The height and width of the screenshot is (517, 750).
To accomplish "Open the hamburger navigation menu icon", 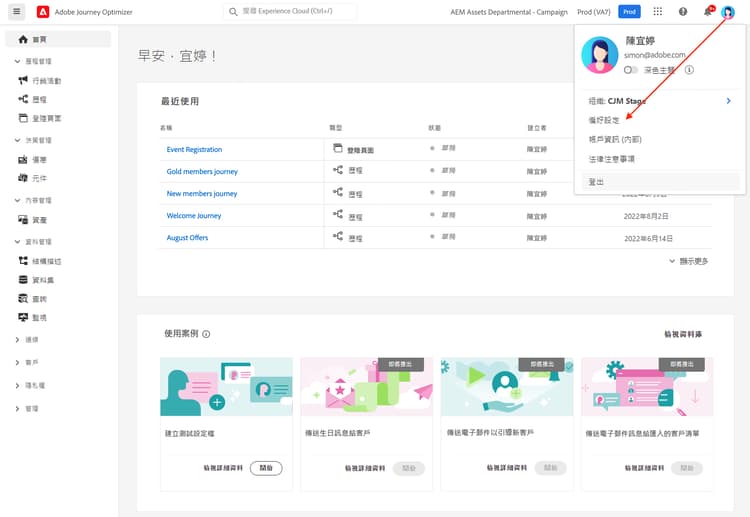I will (17, 11).
